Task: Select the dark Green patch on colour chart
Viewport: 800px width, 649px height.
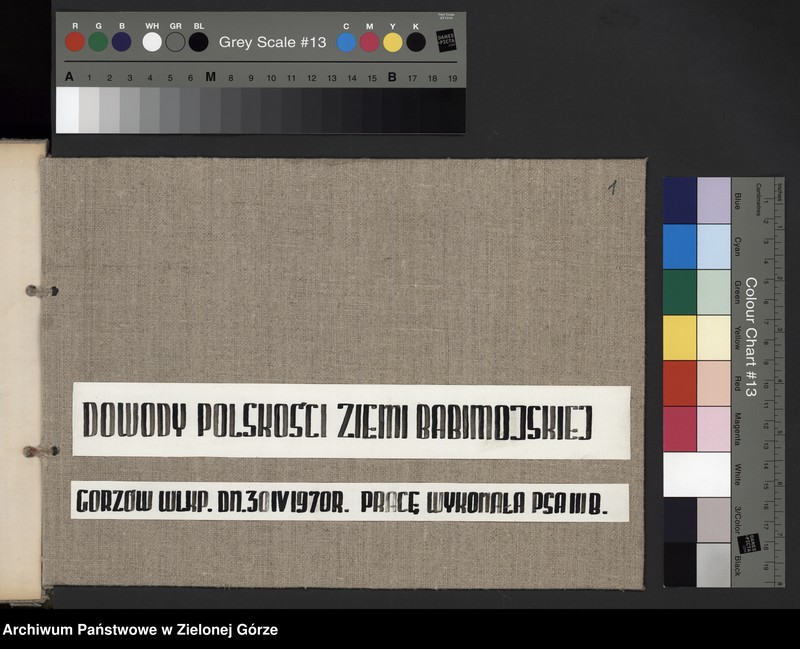Action: (x=680, y=292)
